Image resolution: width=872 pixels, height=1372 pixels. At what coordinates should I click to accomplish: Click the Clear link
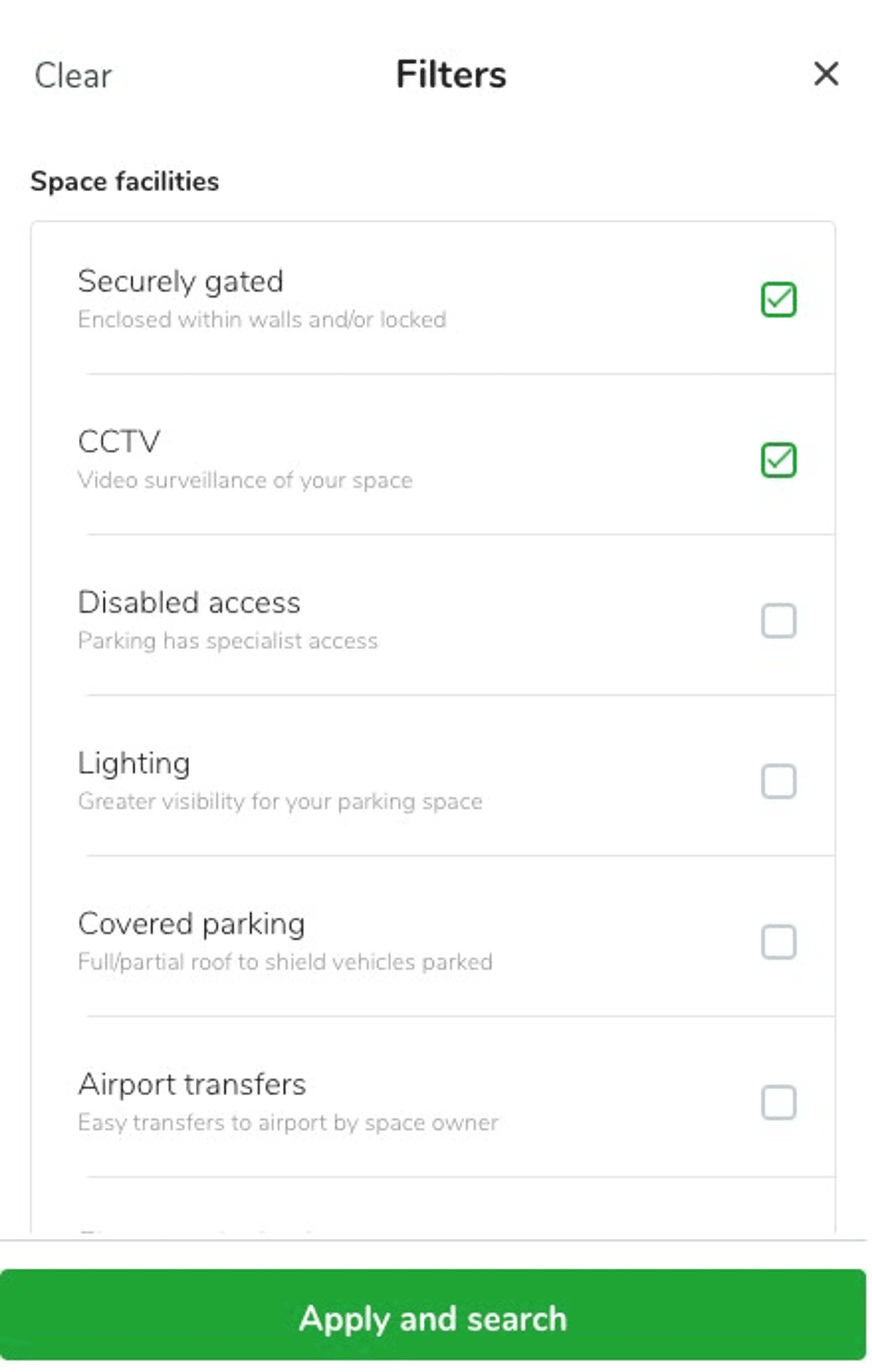point(73,75)
